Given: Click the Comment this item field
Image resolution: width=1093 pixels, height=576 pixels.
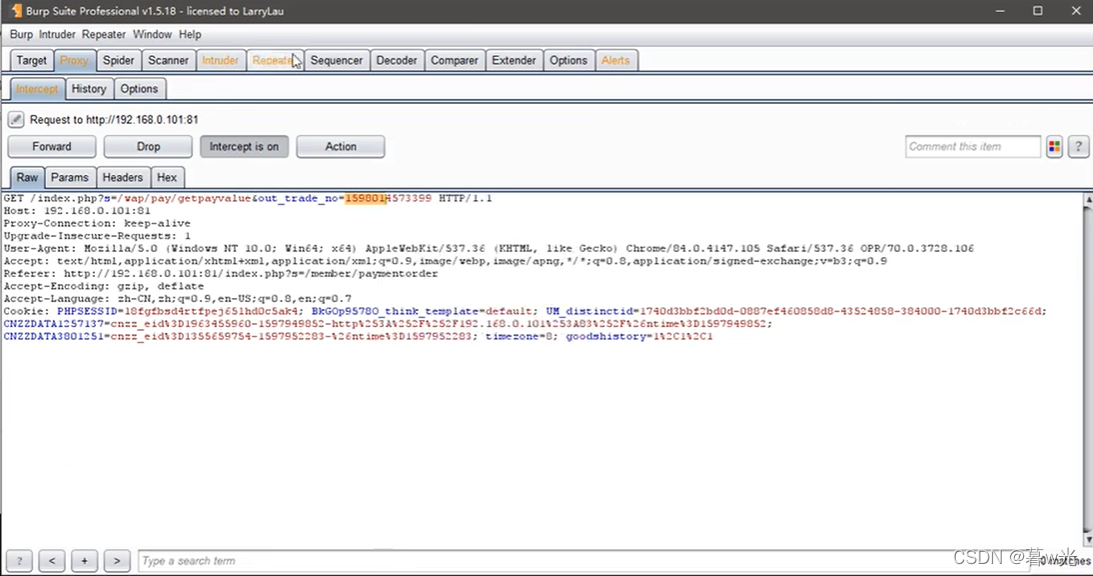Looking at the screenshot, I should point(972,147).
